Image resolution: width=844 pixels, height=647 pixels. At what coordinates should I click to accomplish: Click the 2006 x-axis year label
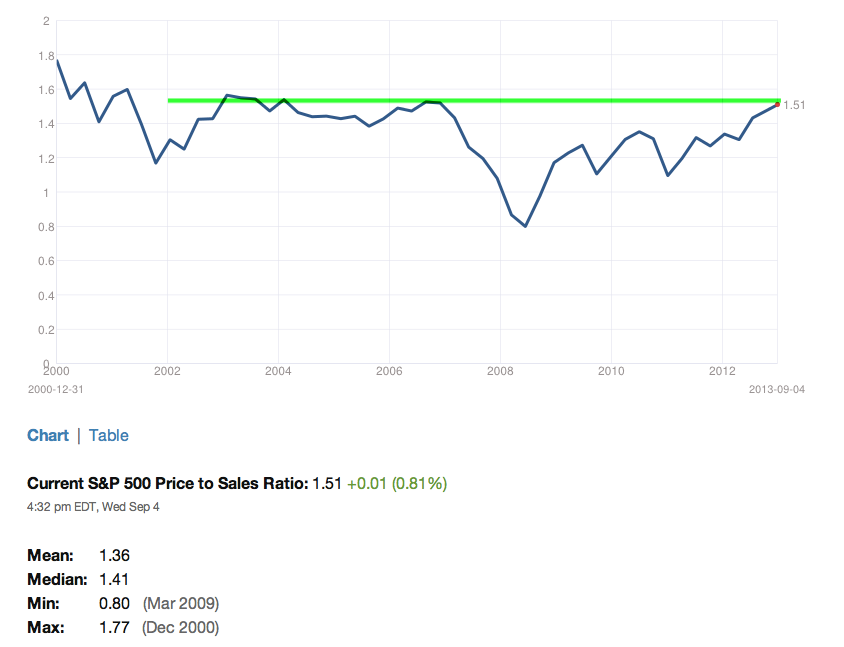pos(389,371)
